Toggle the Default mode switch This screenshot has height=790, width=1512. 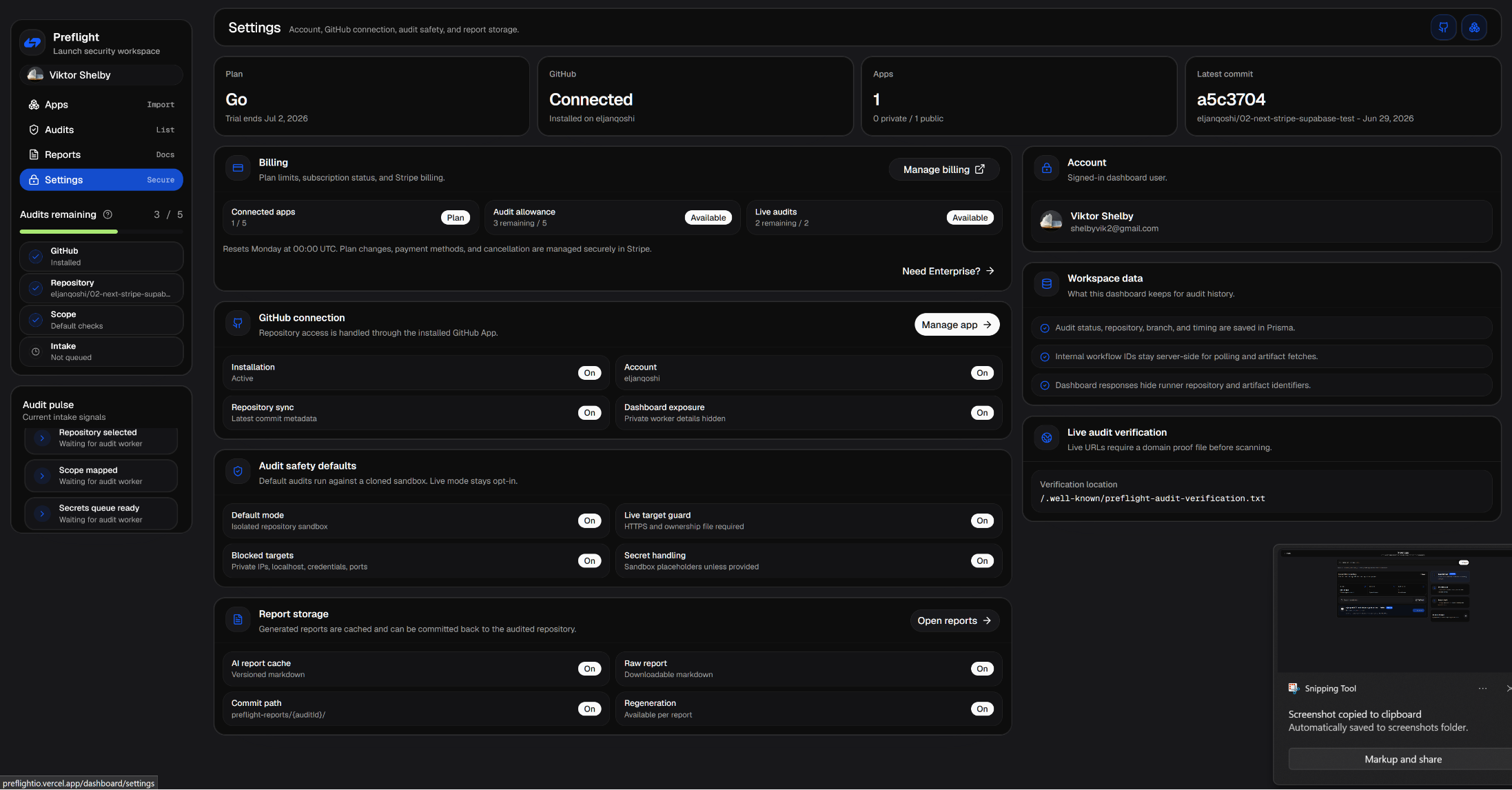(589, 520)
